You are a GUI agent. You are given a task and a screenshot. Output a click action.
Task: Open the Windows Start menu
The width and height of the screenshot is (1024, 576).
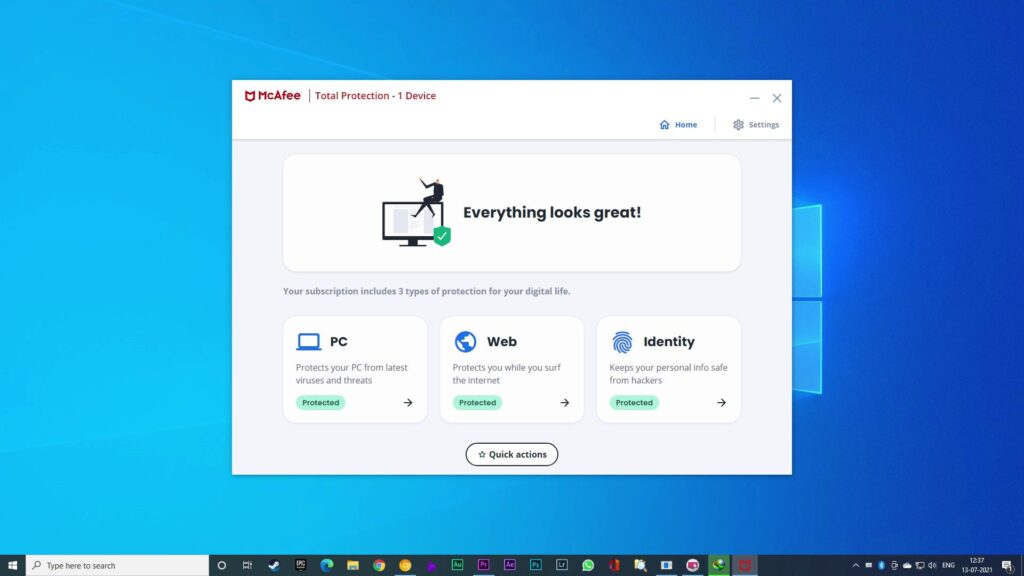tap(12, 566)
